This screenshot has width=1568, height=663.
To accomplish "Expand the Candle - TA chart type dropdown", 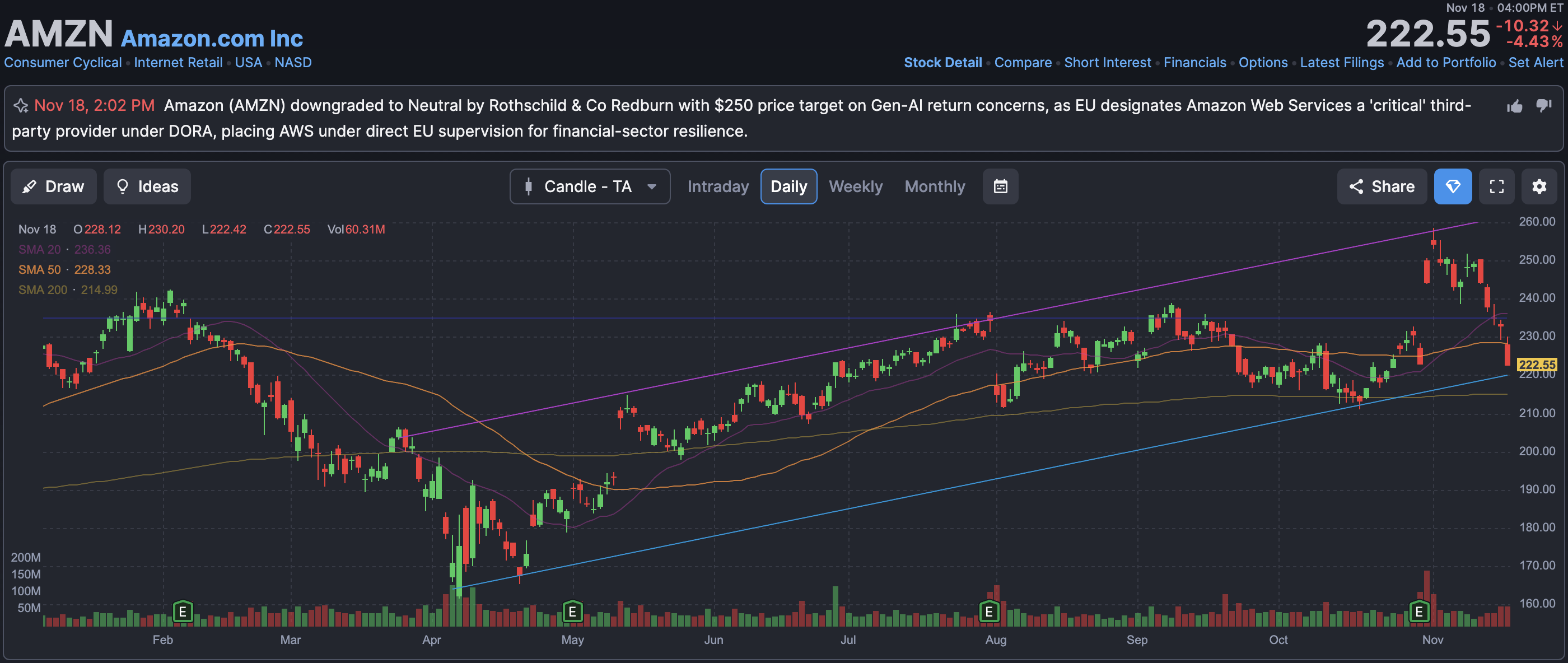I will (589, 186).
